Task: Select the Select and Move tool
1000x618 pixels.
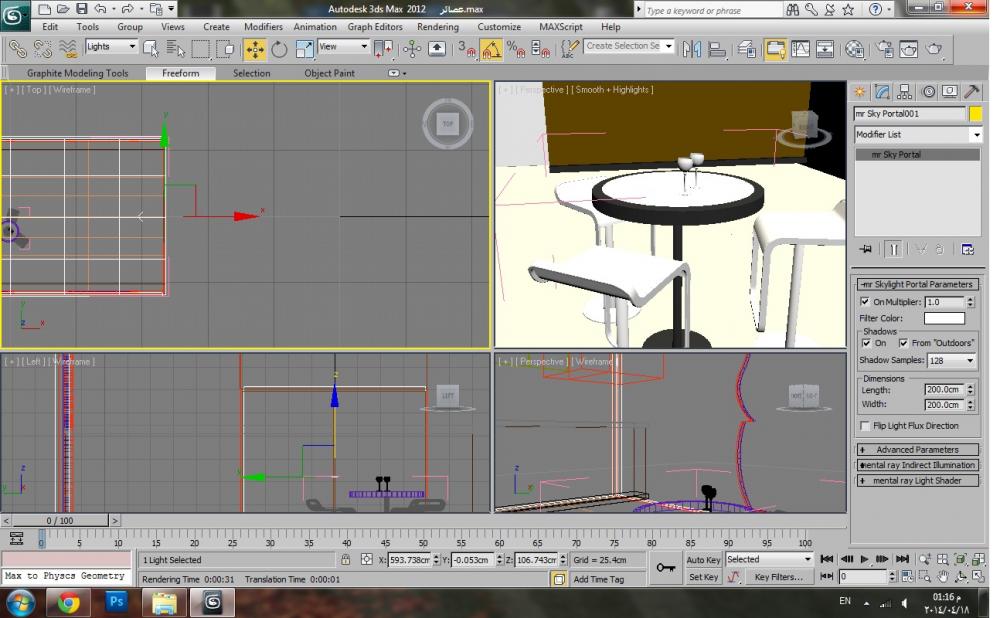Action: tap(255, 49)
